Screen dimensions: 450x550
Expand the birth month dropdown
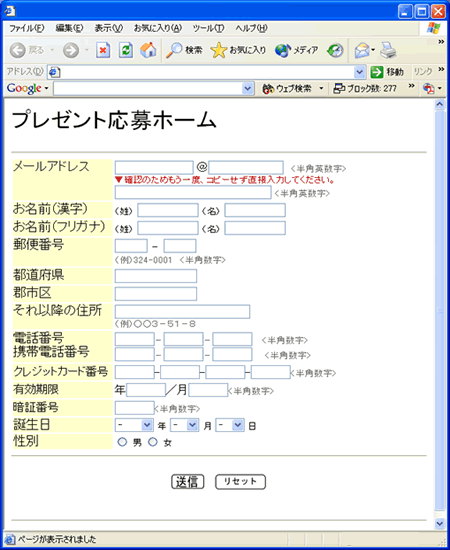184,425
